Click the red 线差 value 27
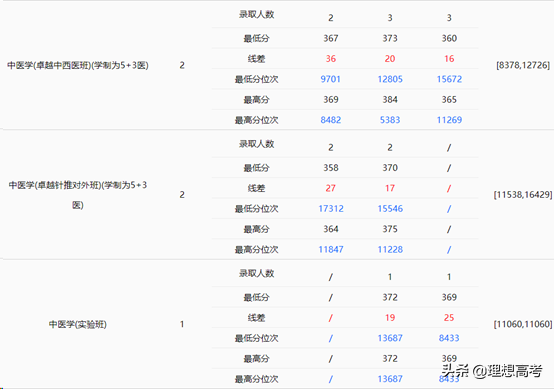The height and width of the screenshot is (389, 554). (x=331, y=188)
